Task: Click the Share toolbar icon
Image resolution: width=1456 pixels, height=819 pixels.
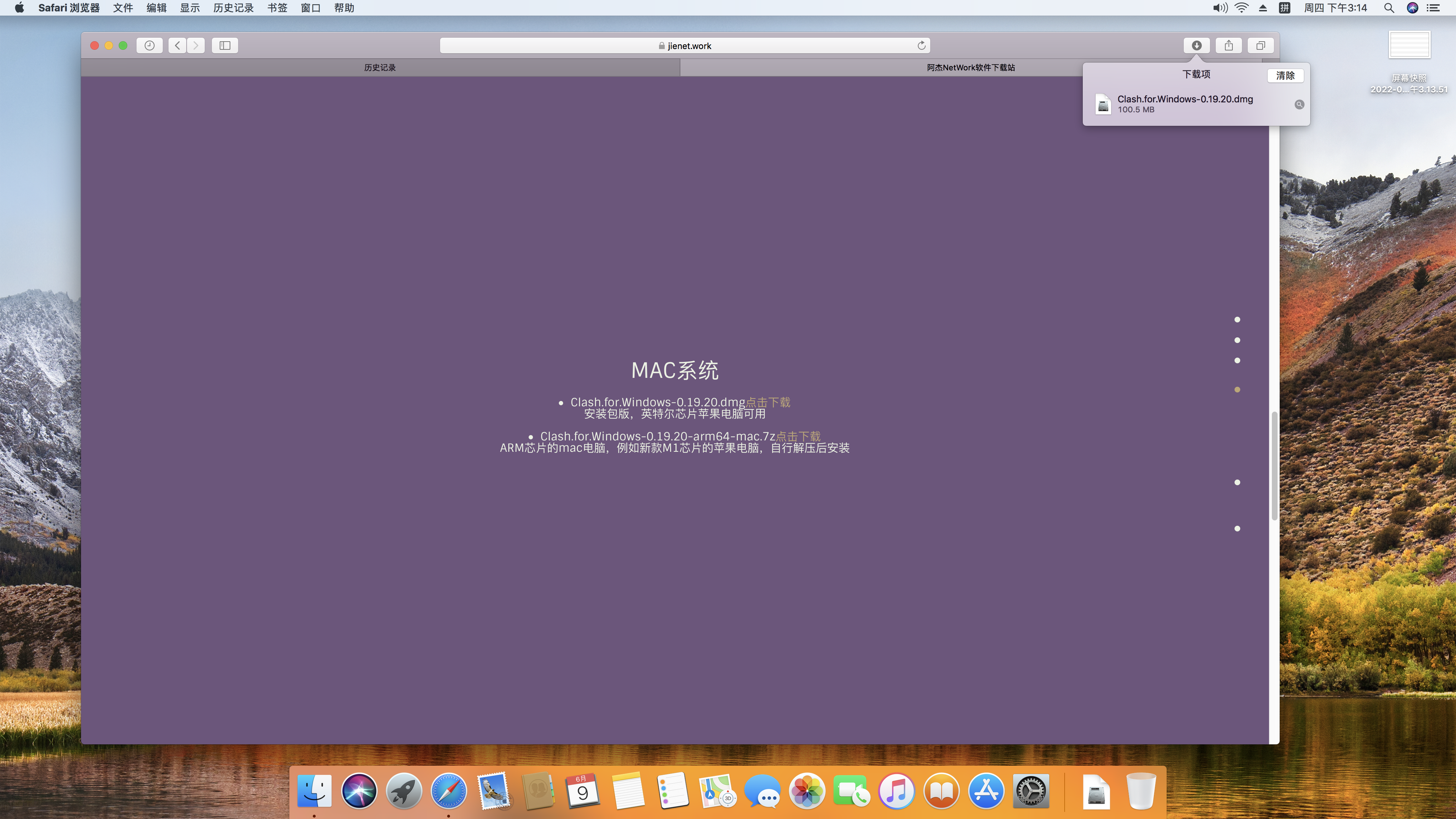Action: (x=1229, y=45)
